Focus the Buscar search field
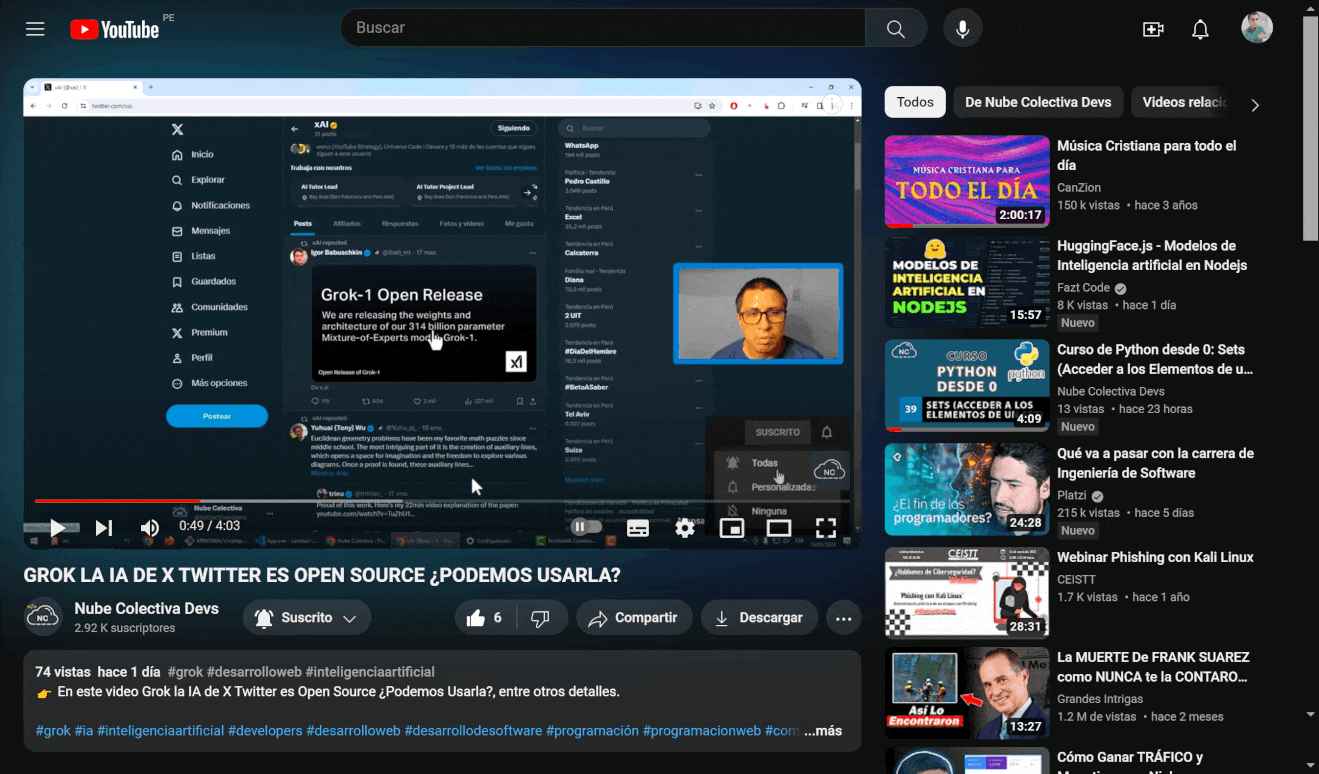 (602, 28)
